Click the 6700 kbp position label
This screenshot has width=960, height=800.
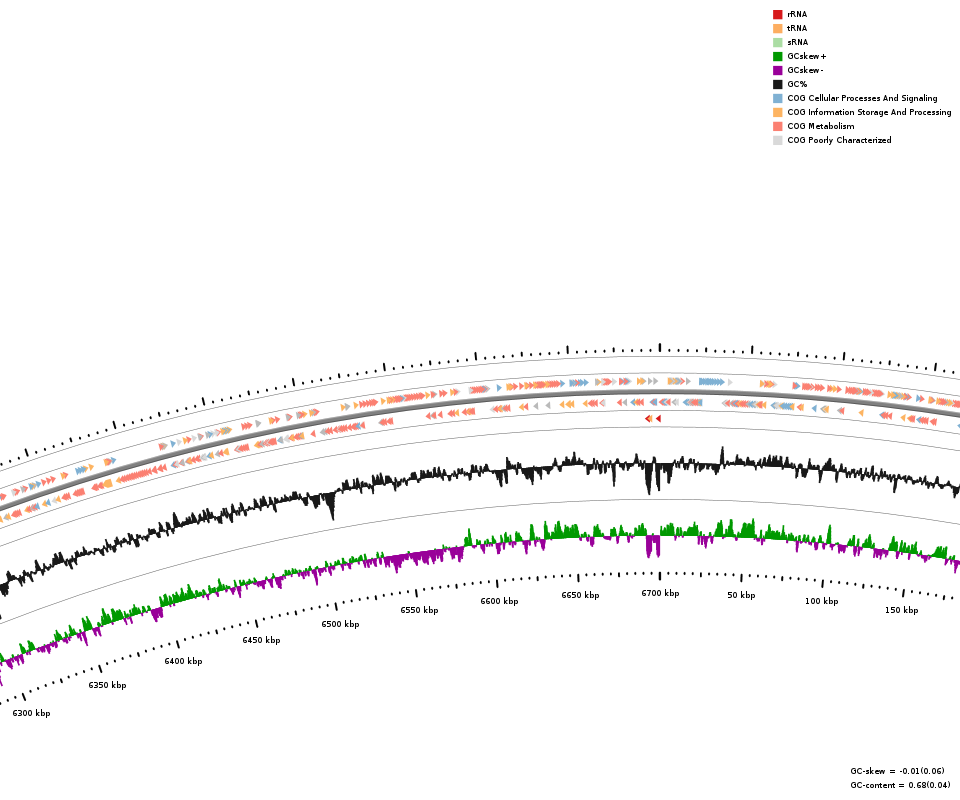[x=660, y=593]
